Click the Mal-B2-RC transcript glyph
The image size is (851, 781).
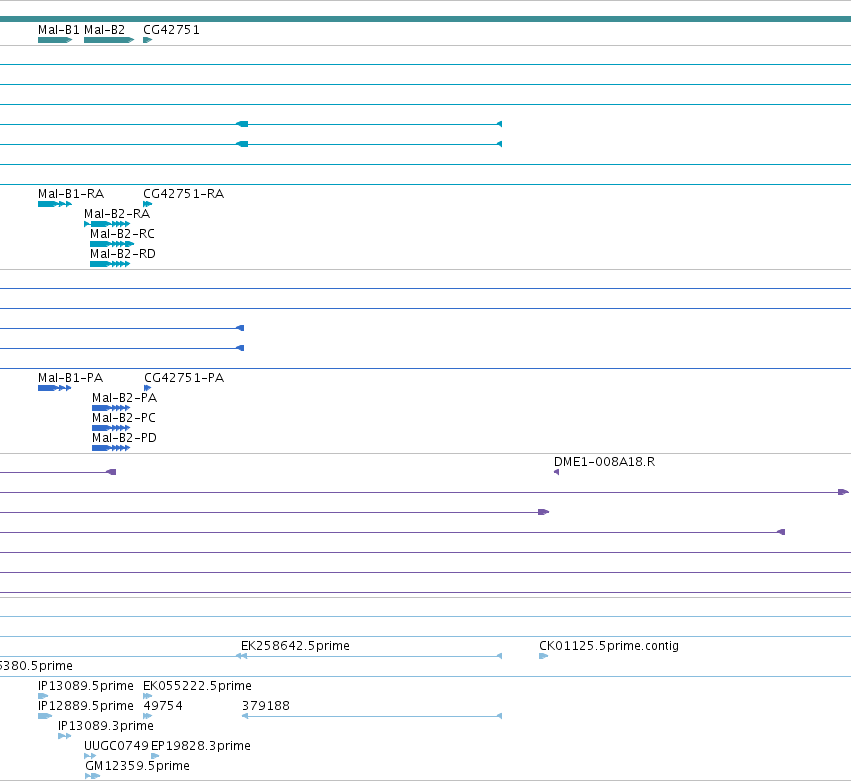[x=112, y=244]
